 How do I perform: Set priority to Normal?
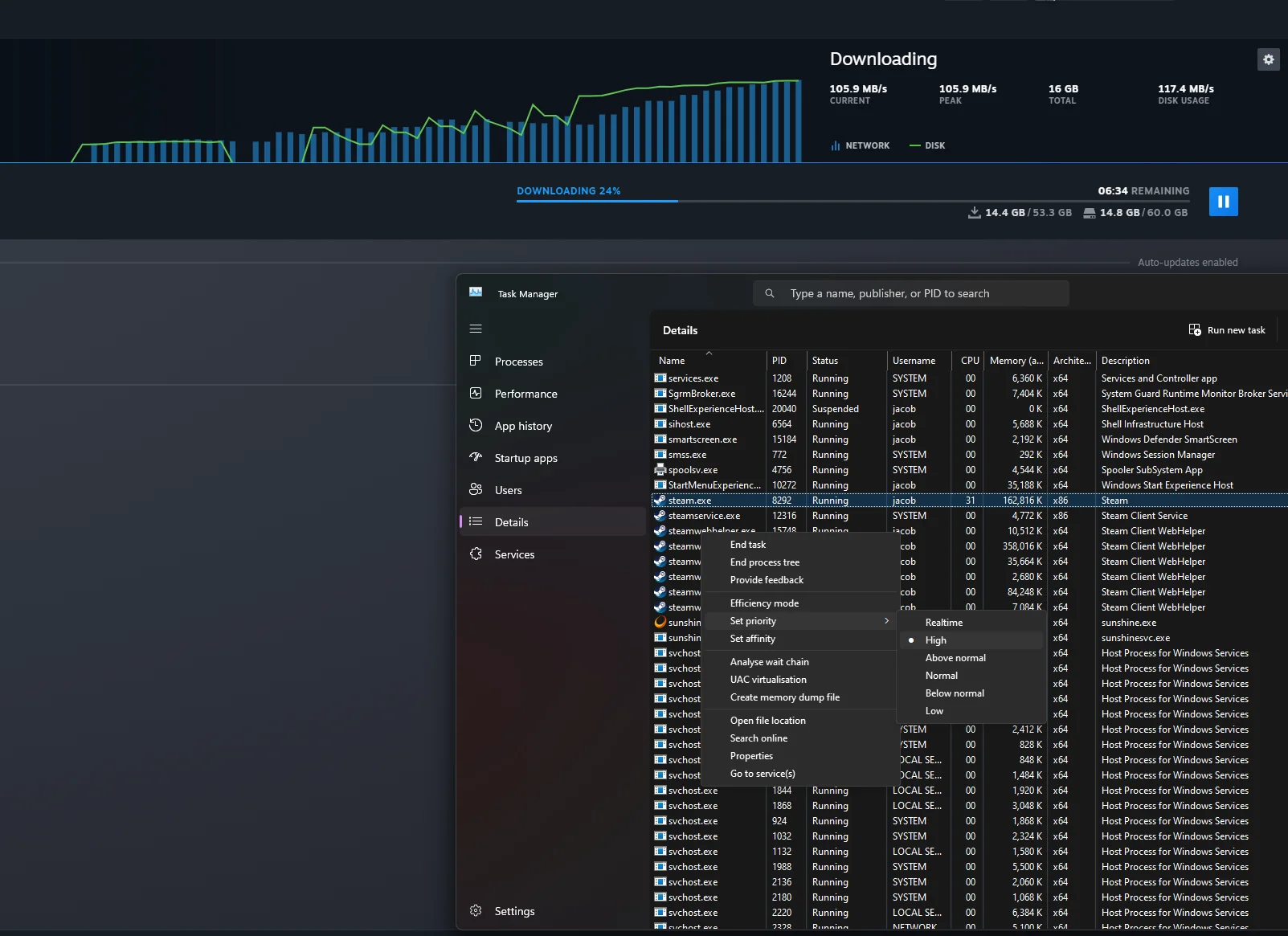(971, 676)
